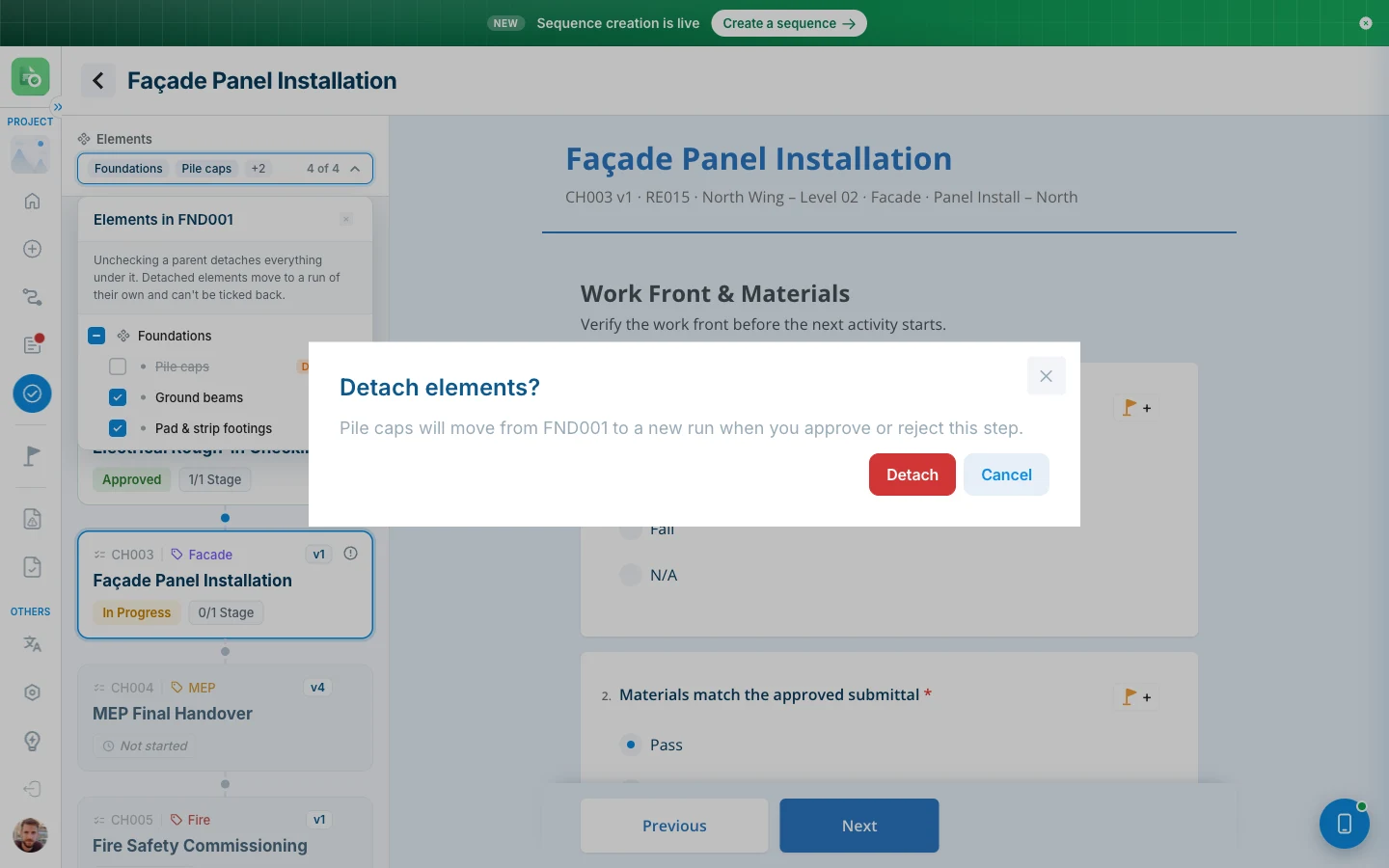Viewport: 1389px width, 868px height.
Task: Uncheck the Pad & strip footings checkbox
Action: pyautogui.click(x=118, y=428)
